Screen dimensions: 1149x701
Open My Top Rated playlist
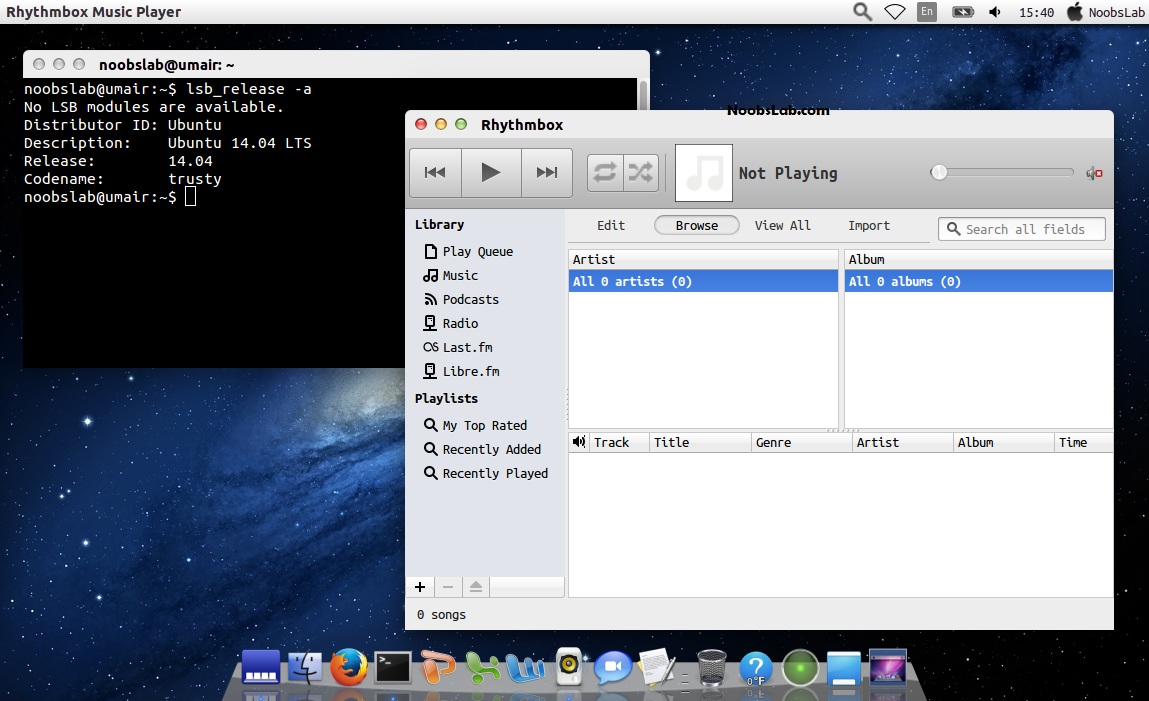click(484, 426)
